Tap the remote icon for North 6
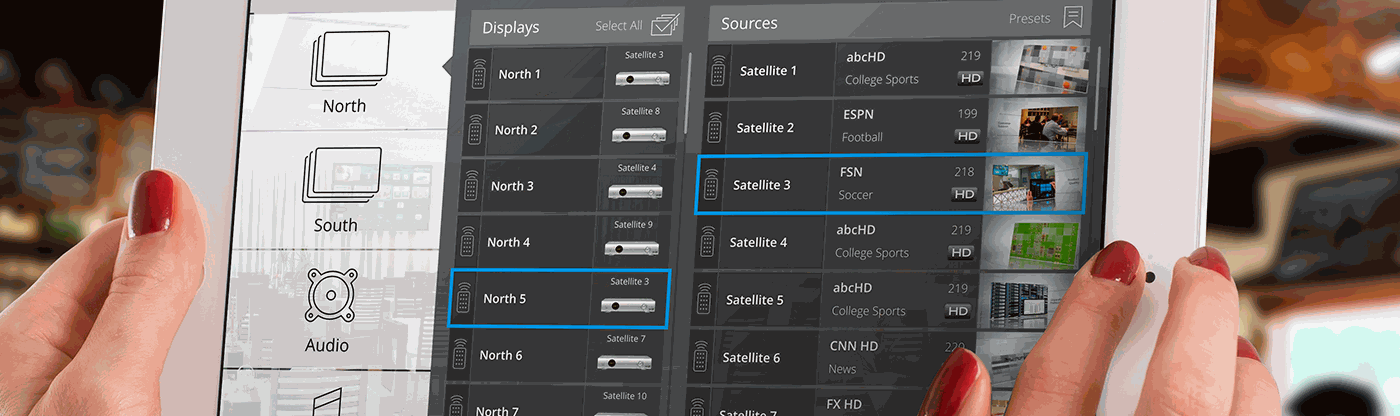The height and width of the screenshot is (416, 1400). [x=459, y=354]
